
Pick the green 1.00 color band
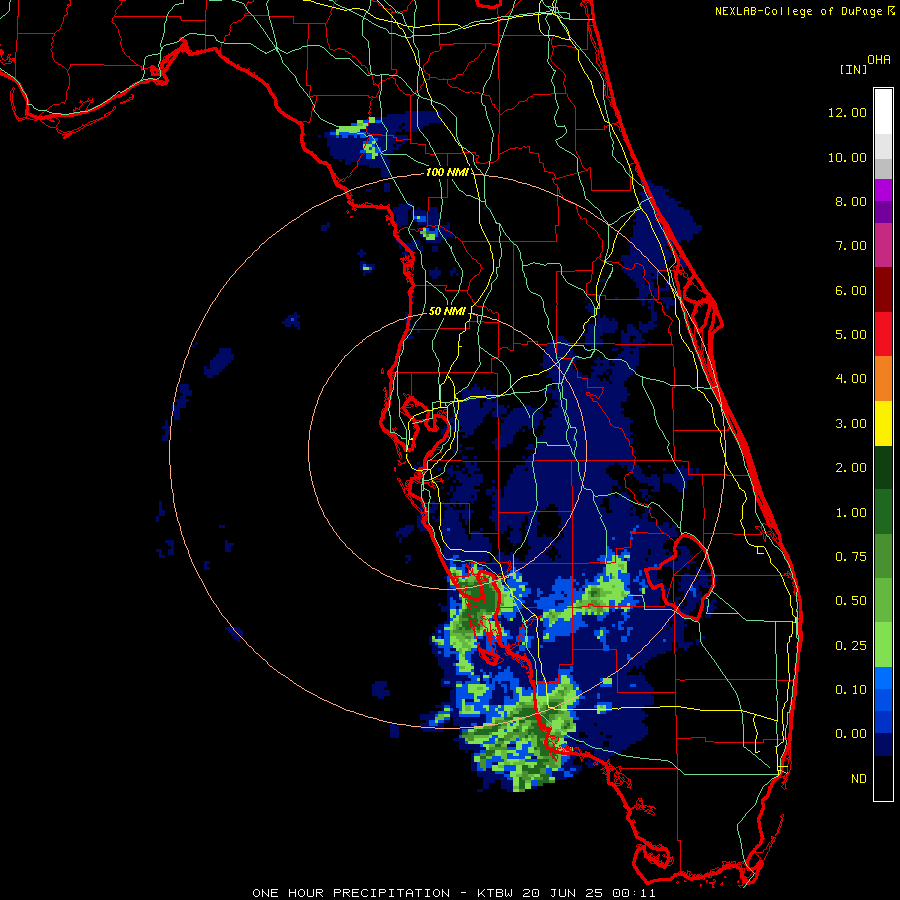point(883,512)
